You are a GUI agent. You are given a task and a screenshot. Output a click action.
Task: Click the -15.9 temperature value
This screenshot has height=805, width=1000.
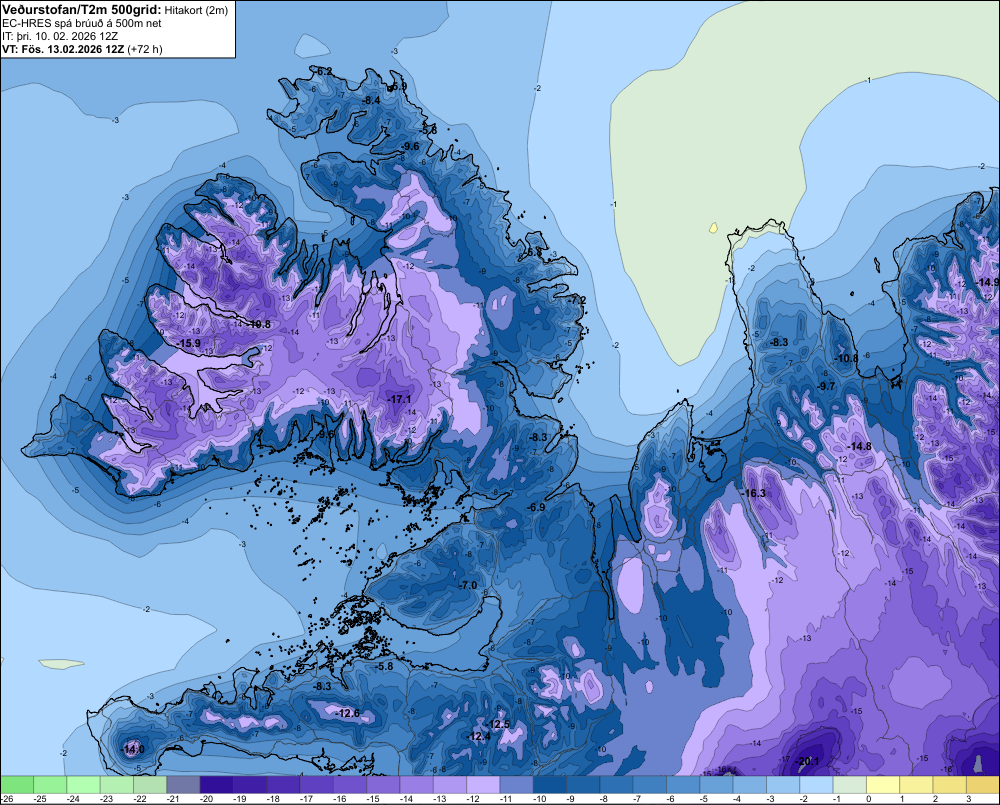click(x=188, y=343)
